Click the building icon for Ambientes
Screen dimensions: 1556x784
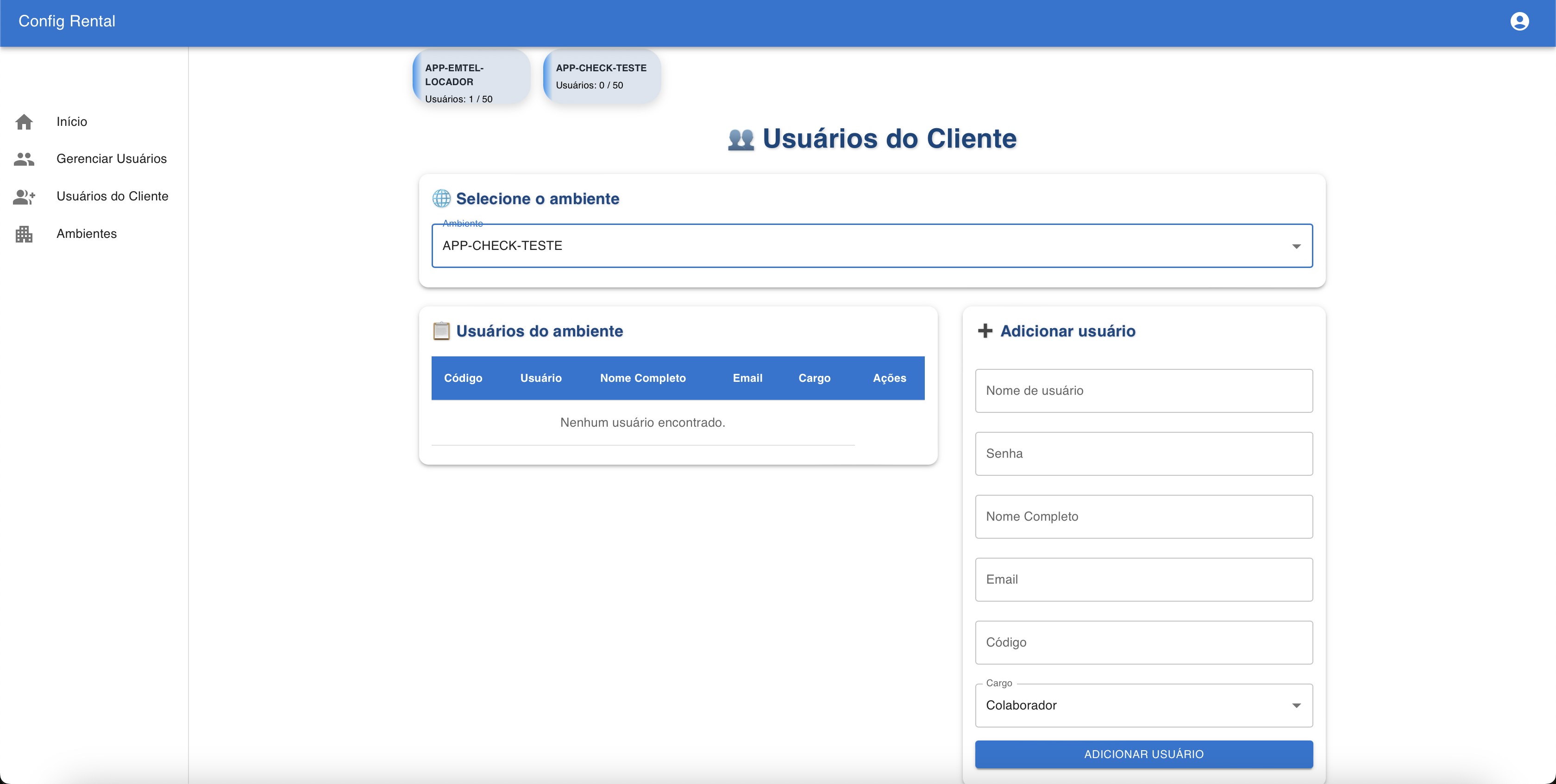24,234
